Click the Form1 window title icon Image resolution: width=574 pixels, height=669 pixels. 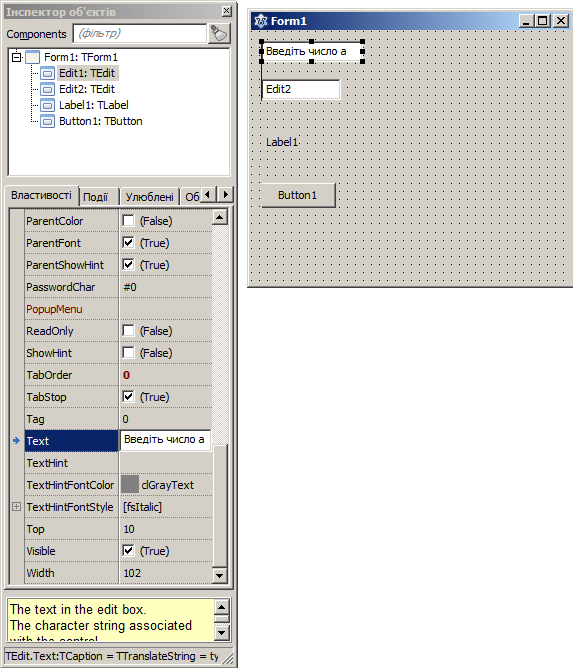pyautogui.click(x=260, y=21)
